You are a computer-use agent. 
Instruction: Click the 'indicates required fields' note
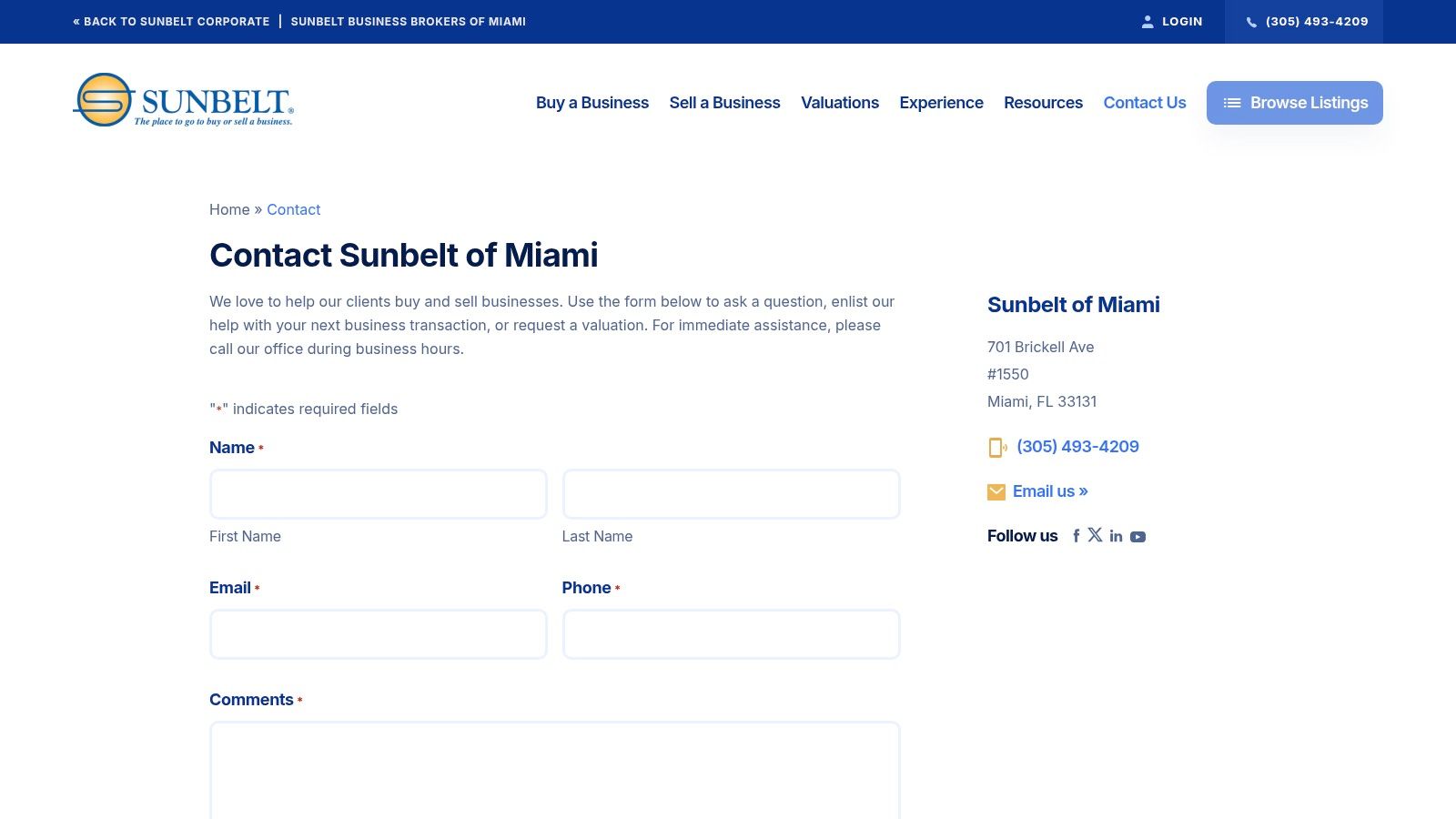pyautogui.click(x=304, y=409)
